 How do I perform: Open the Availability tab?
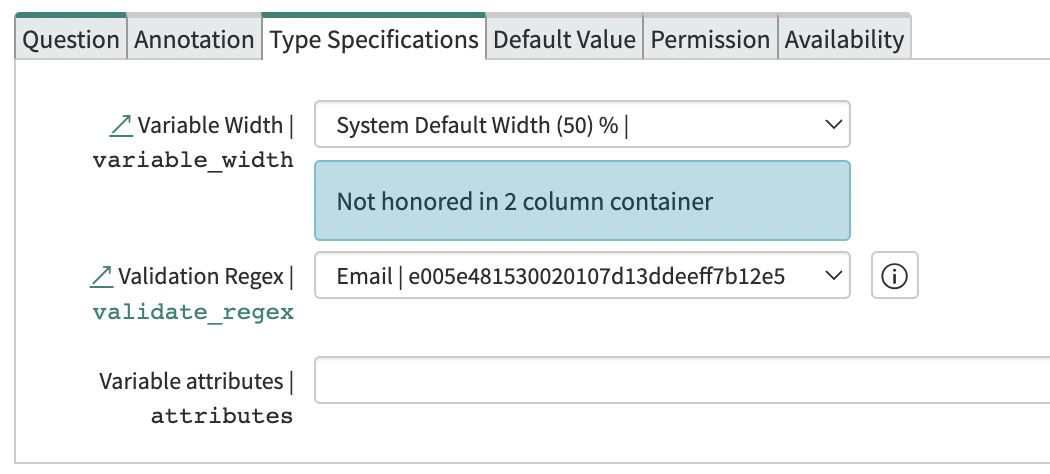[844, 40]
